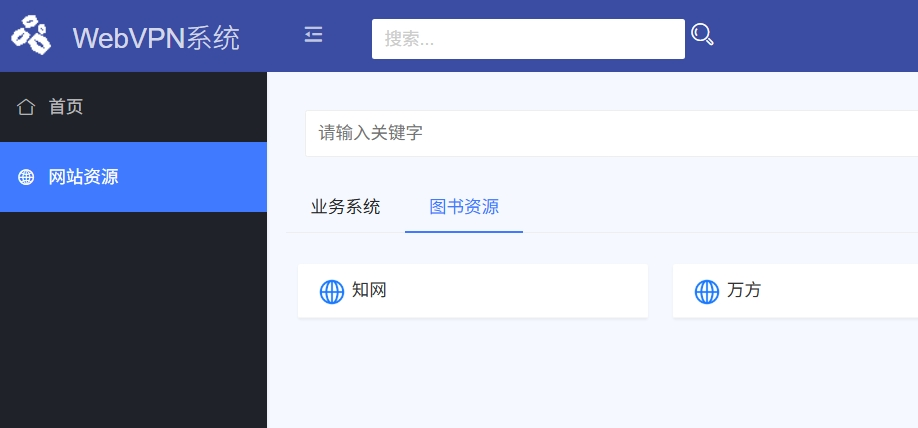This screenshot has width=918, height=428.
Task: Click the WebVPN系统 title text
Action: (156, 38)
